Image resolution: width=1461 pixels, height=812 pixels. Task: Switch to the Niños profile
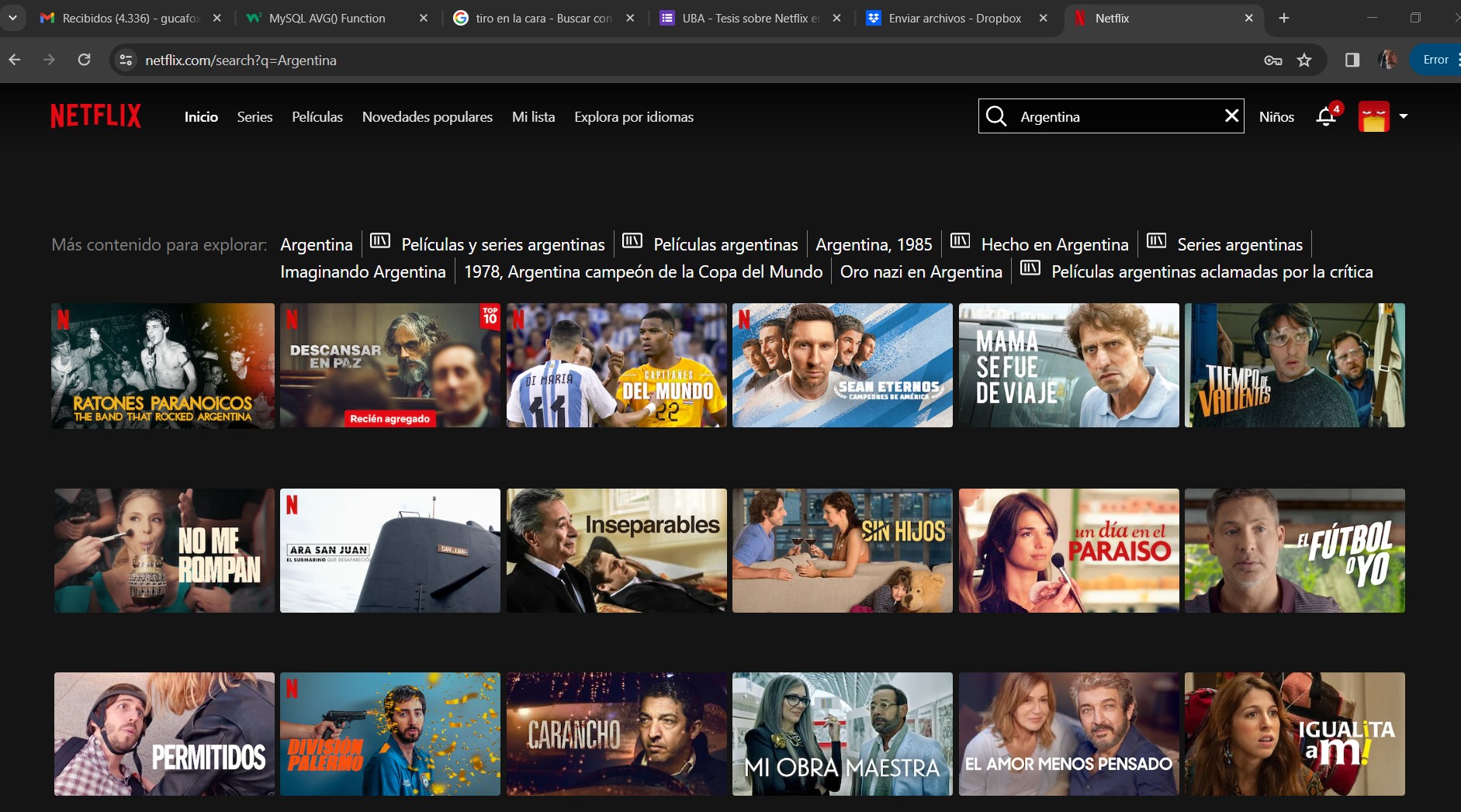point(1276,116)
